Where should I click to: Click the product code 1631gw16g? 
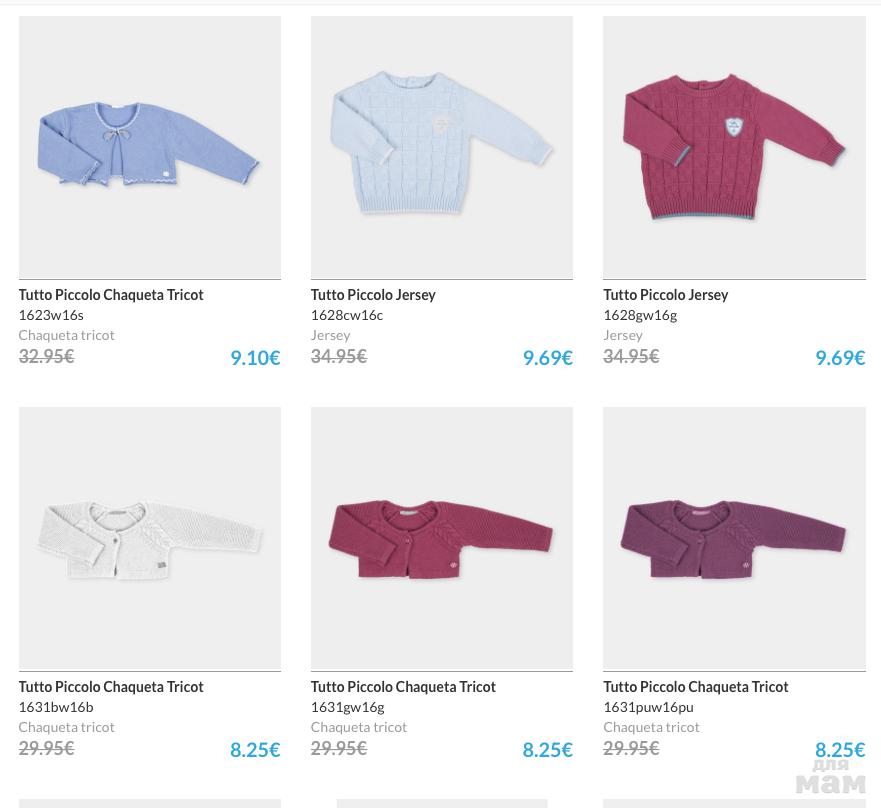tap(347, 707)
